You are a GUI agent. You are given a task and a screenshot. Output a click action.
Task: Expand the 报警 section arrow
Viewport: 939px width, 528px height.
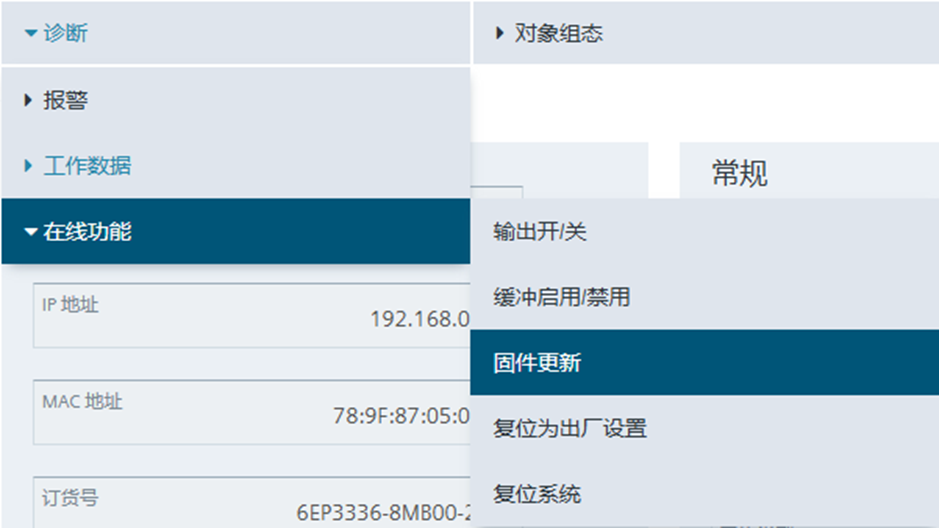coord(29,100)
